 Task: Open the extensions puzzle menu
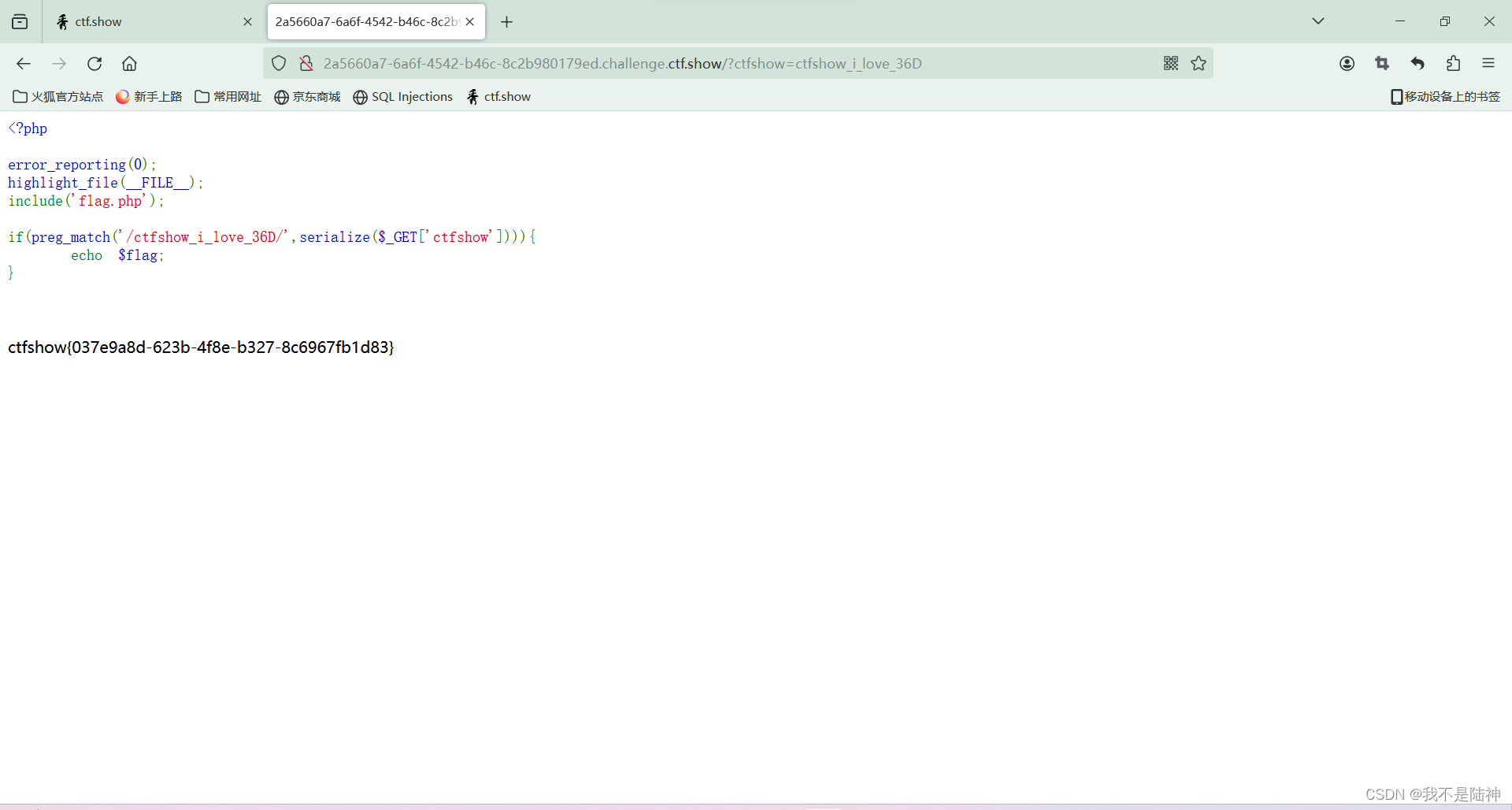coord(1453,64)
